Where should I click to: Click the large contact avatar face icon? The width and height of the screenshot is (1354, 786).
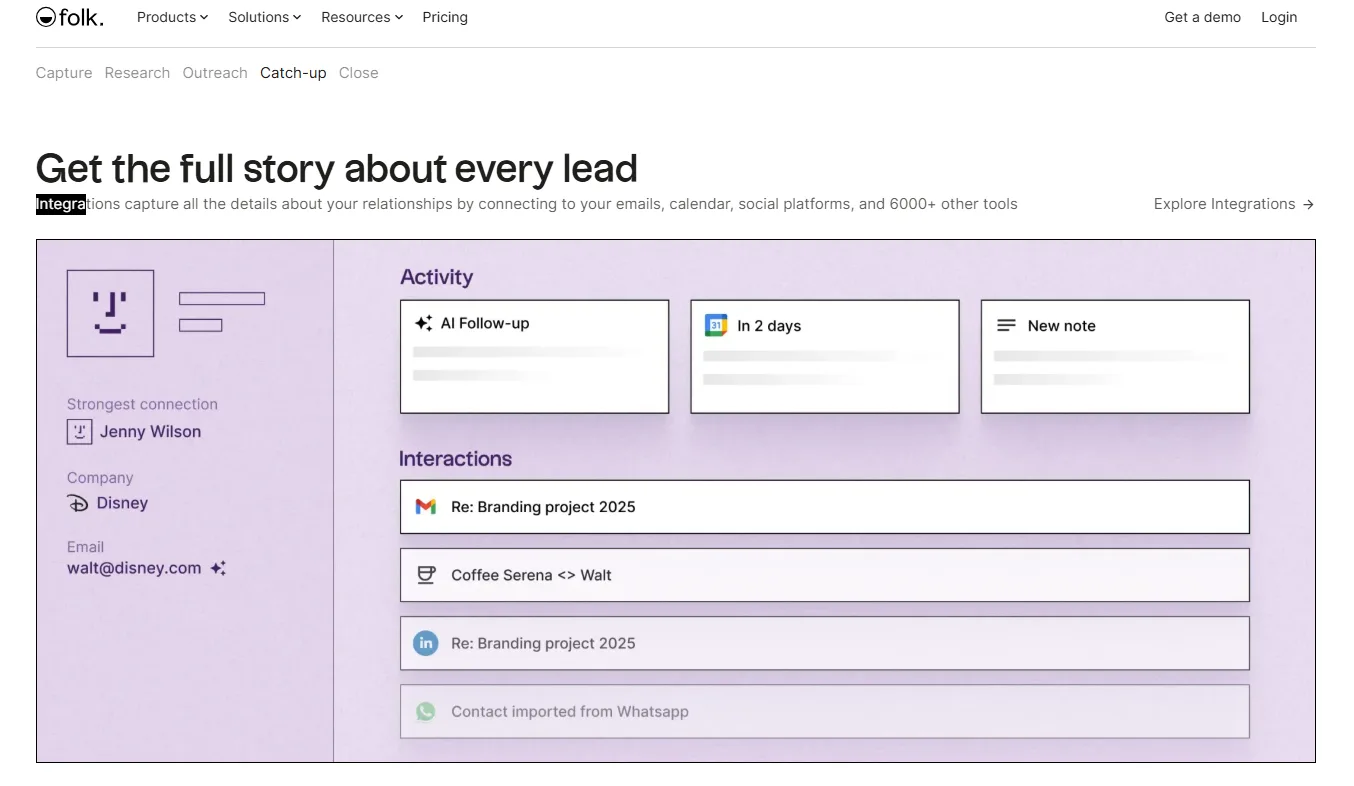point(110,313)
